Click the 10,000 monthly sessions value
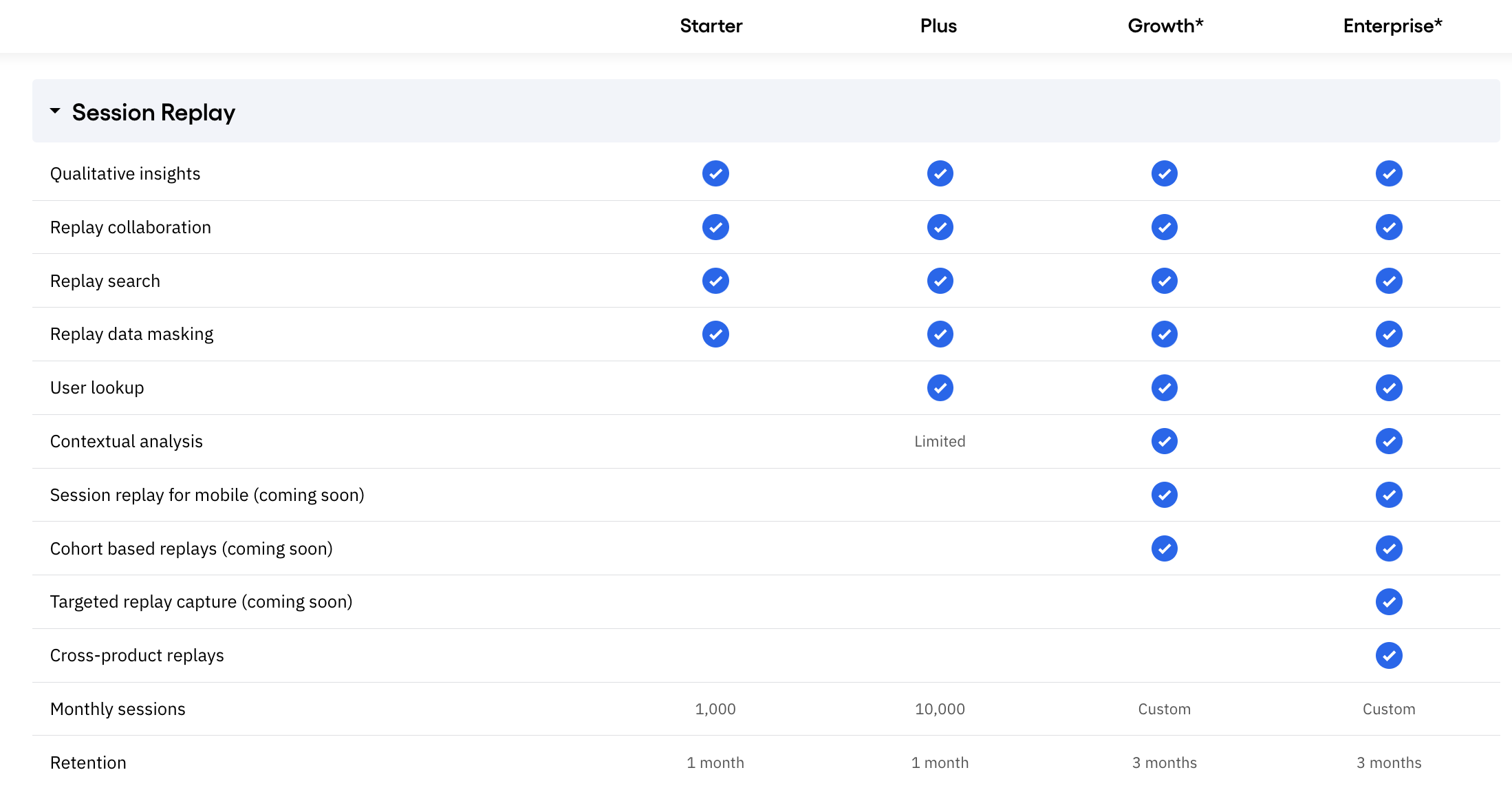The height and width of the screenshot is (801, 1512). 940,709
